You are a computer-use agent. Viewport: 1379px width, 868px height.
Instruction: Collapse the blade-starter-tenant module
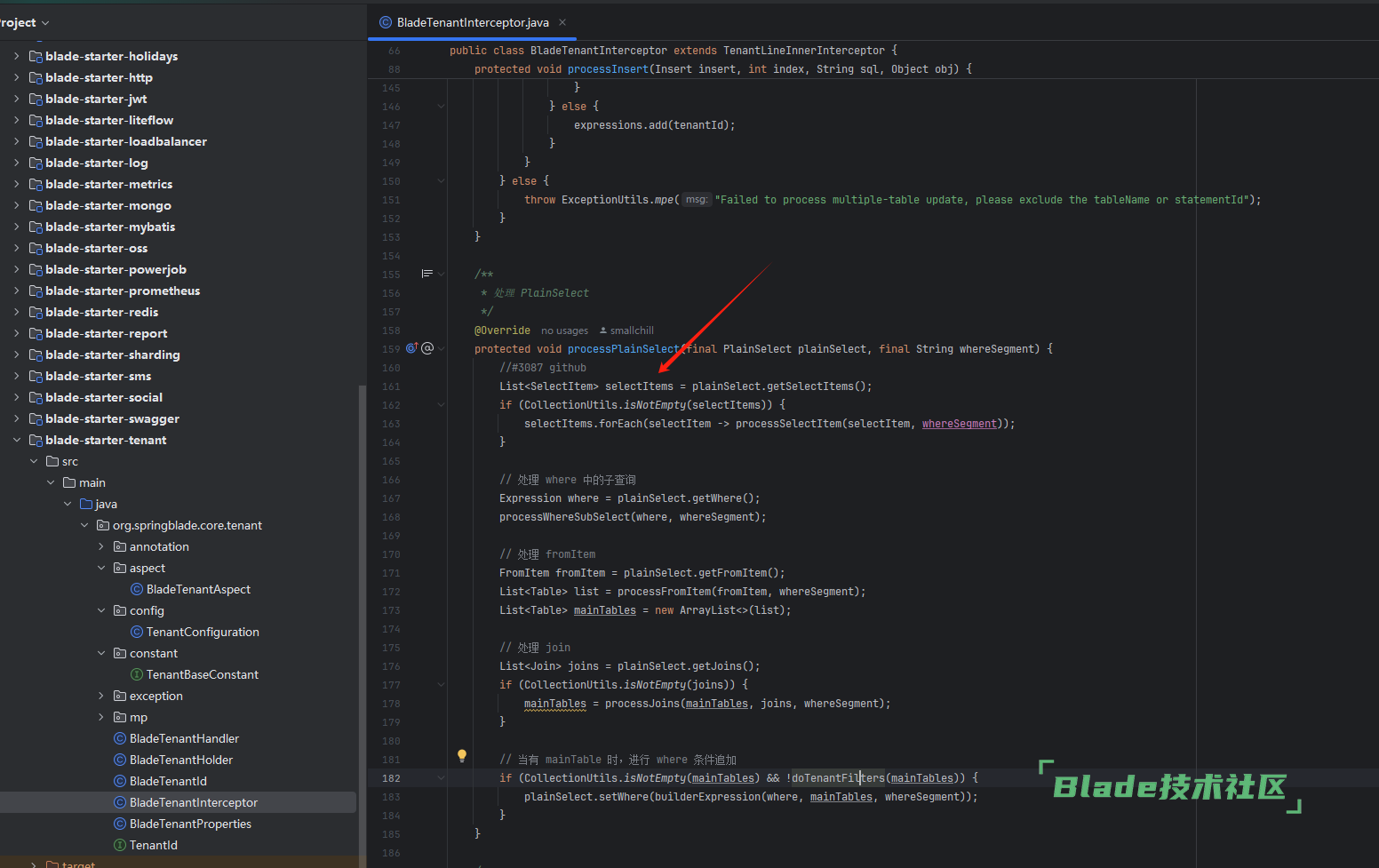(17, 440)
